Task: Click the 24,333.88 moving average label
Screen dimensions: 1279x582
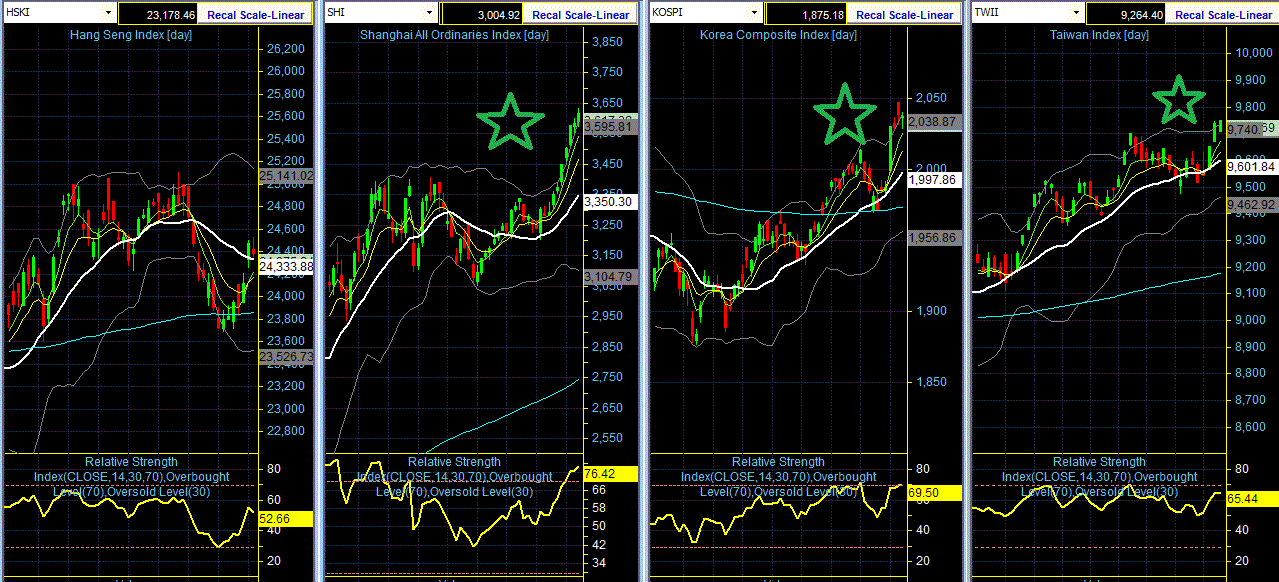Action: coord(286,267)
